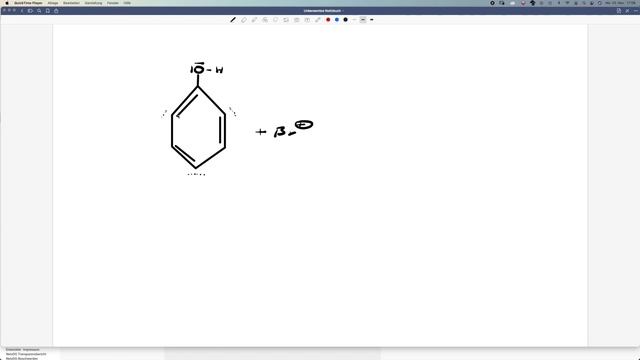Choose the red pen color
Image resolution: width=640 pixels, height=360 pixels.
328,20
